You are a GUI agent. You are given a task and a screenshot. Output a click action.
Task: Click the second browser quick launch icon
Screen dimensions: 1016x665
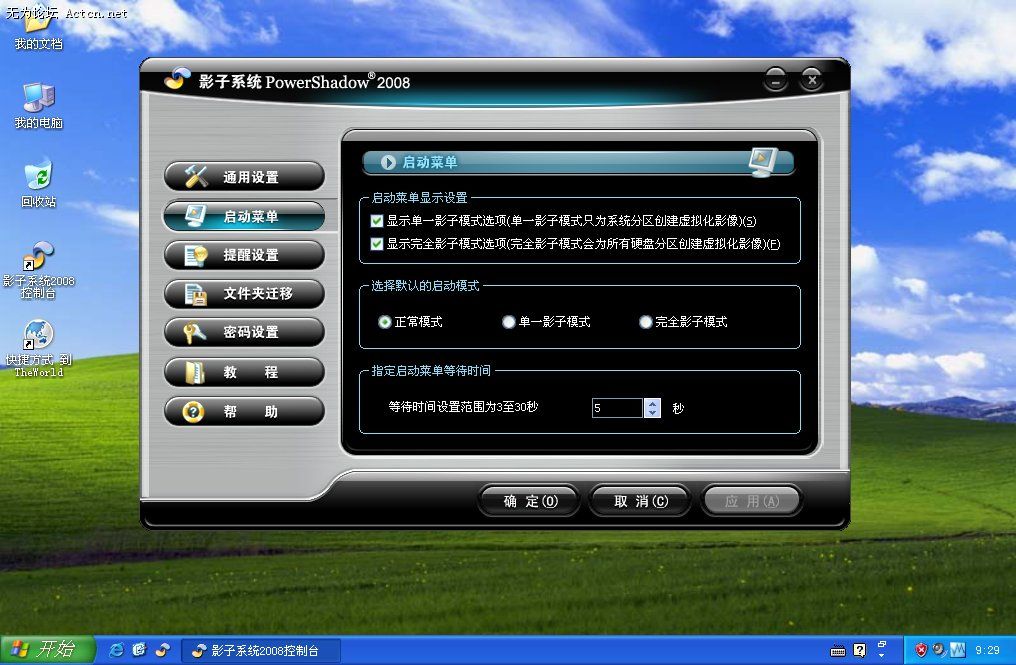(139, 649)
